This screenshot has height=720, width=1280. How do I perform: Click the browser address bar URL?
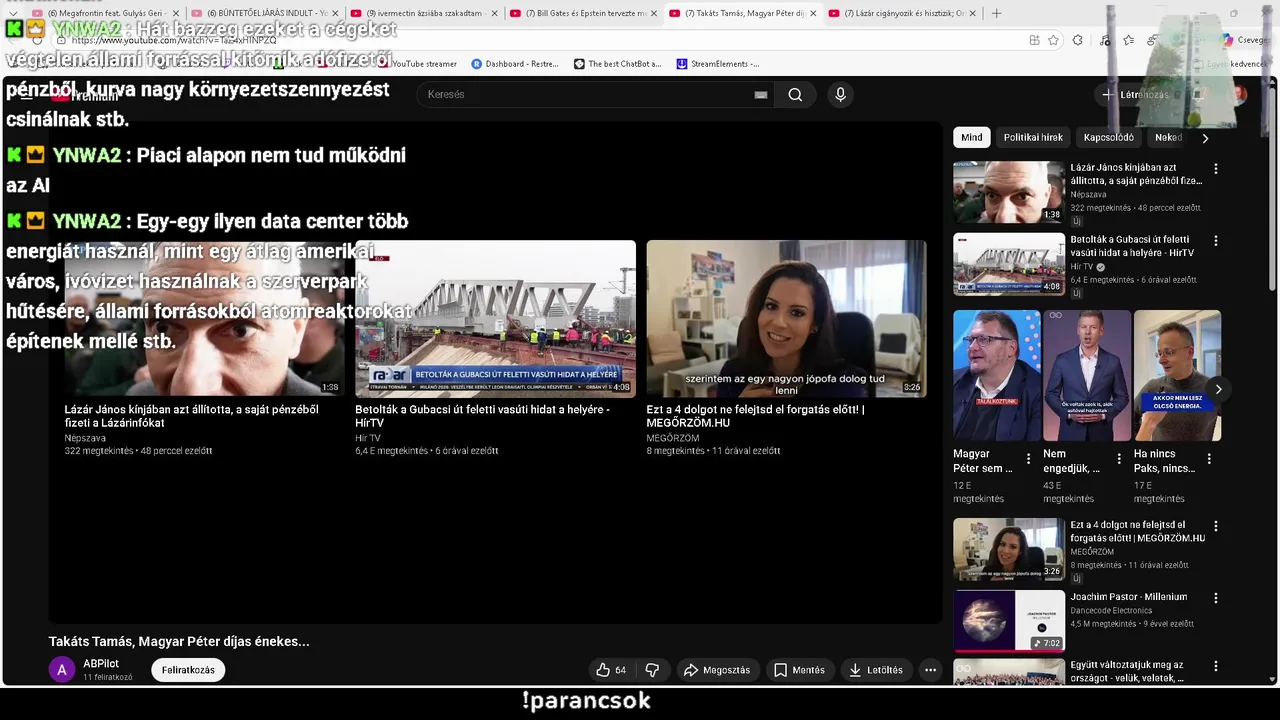pos(173,40)
